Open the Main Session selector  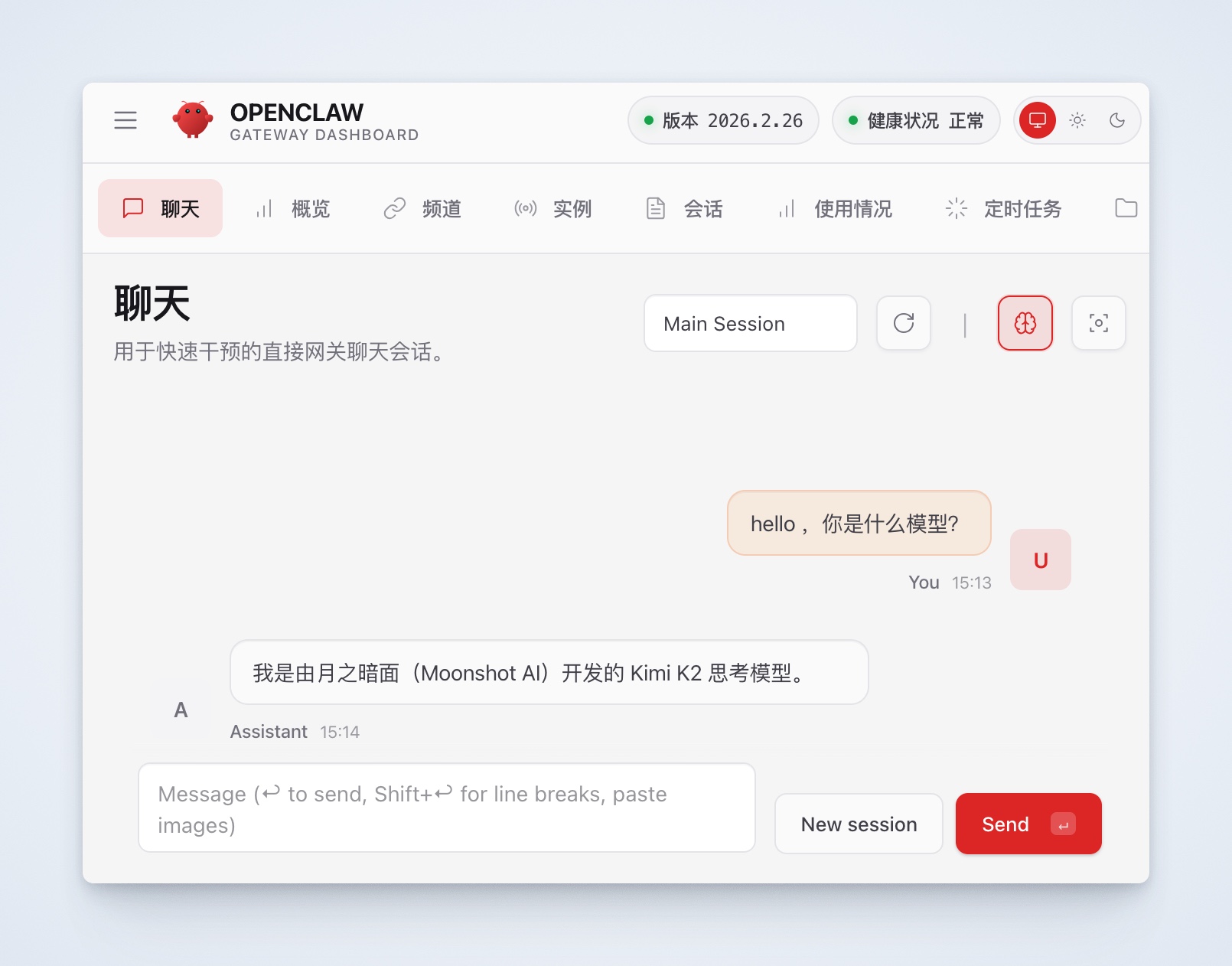click(x=750, y=324)
